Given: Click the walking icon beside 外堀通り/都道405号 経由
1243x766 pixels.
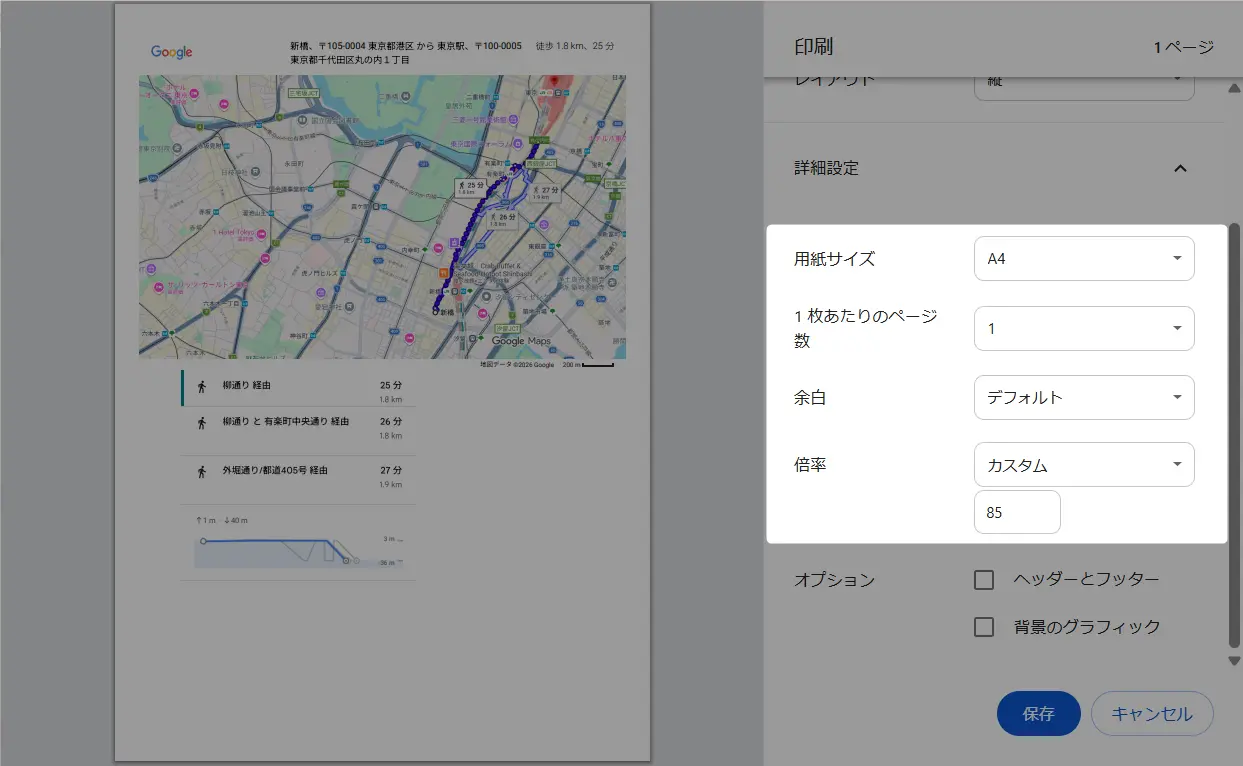Looking at the screenshot, I should pos(202,471).
